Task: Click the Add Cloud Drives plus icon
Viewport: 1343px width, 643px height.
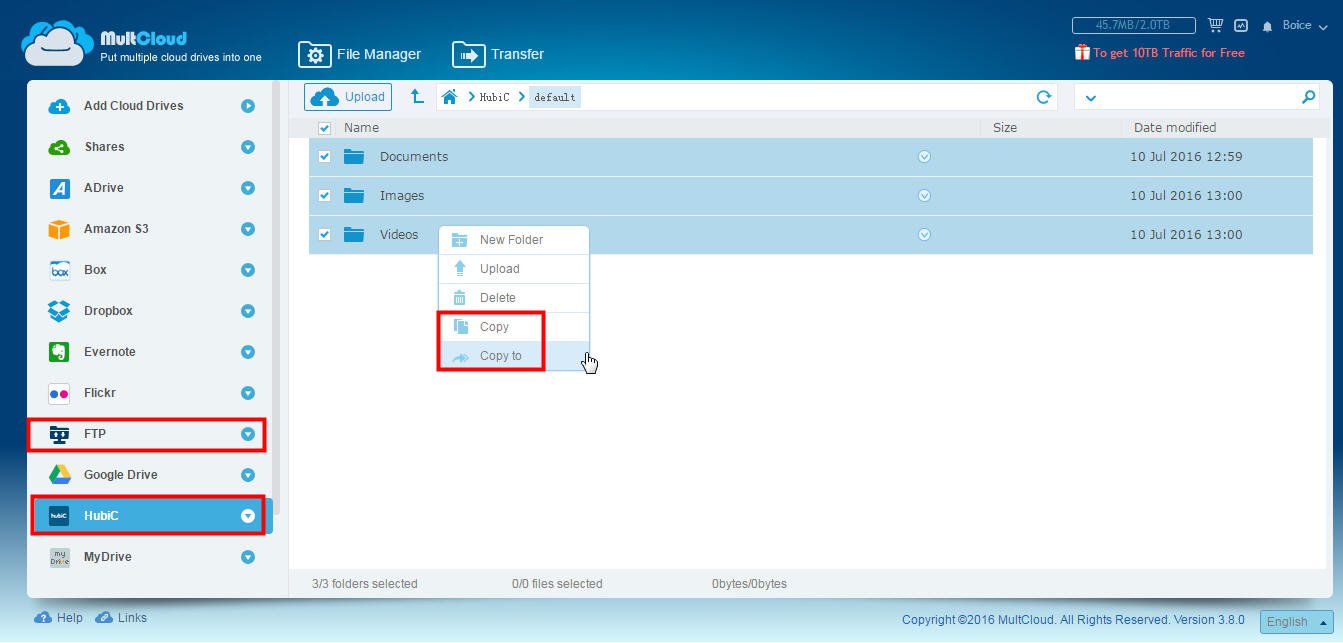Action: (x=59, y=106)
